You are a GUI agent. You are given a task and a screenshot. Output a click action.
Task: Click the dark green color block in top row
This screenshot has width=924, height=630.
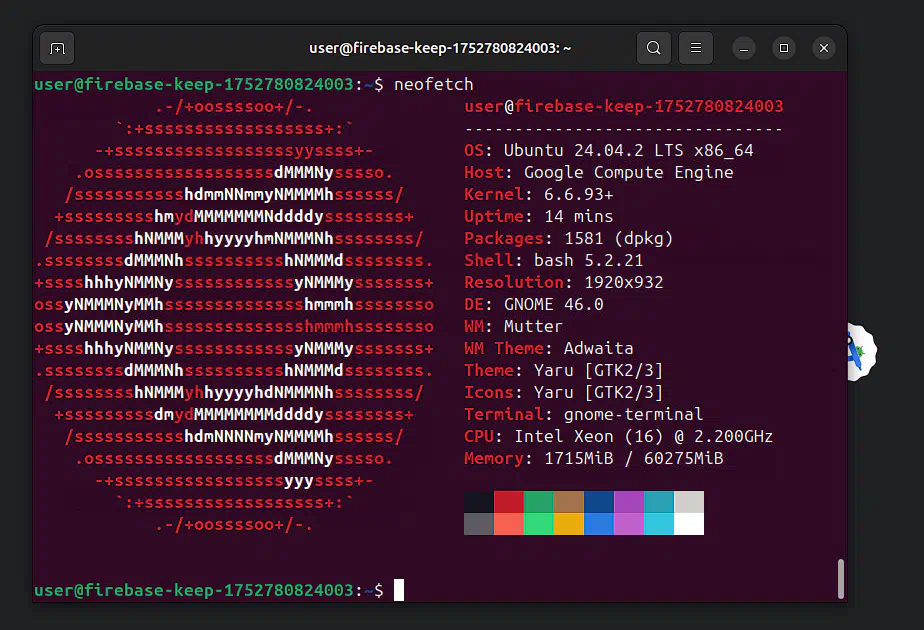pyautogui.click(x=539, y=502)
